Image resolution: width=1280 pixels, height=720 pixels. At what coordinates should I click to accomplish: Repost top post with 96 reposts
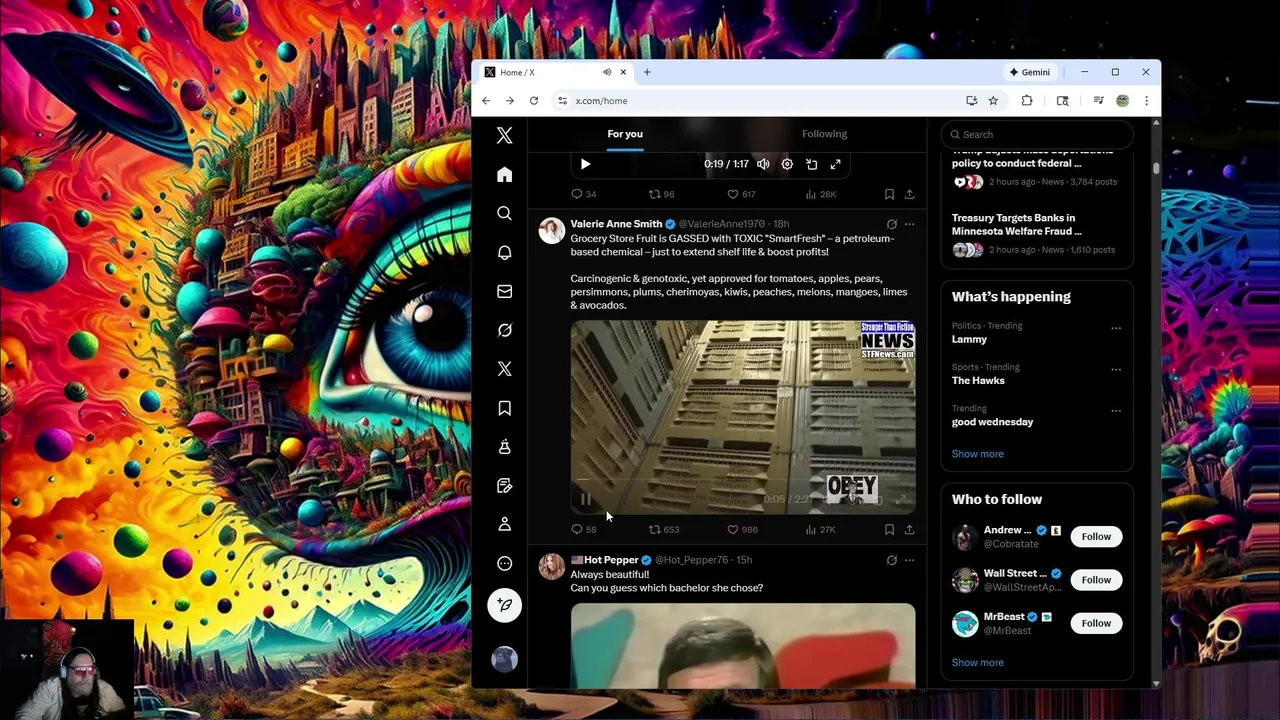(x=662, y=194)
